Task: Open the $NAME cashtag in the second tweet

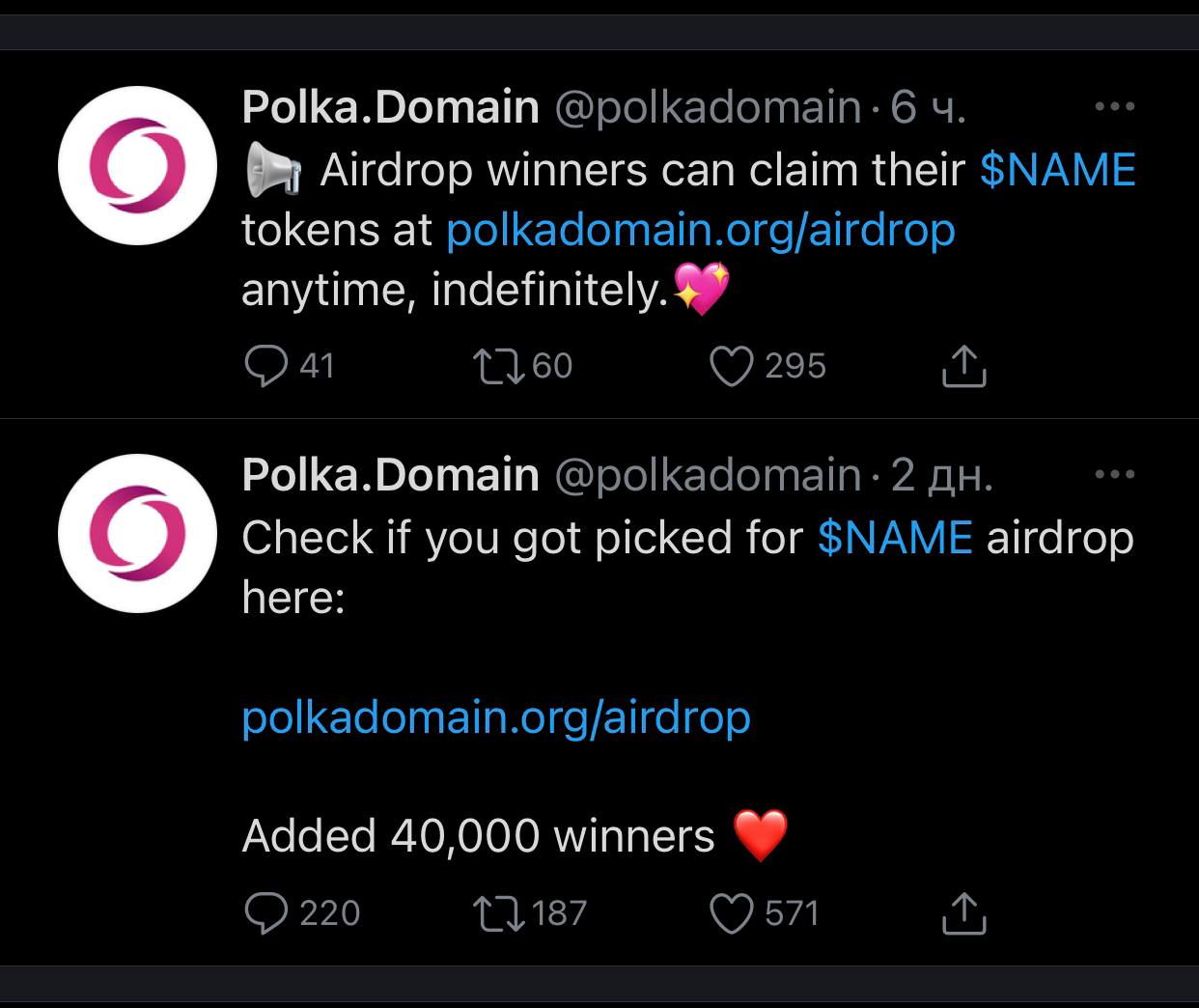Action: click(x=894, y=538)
